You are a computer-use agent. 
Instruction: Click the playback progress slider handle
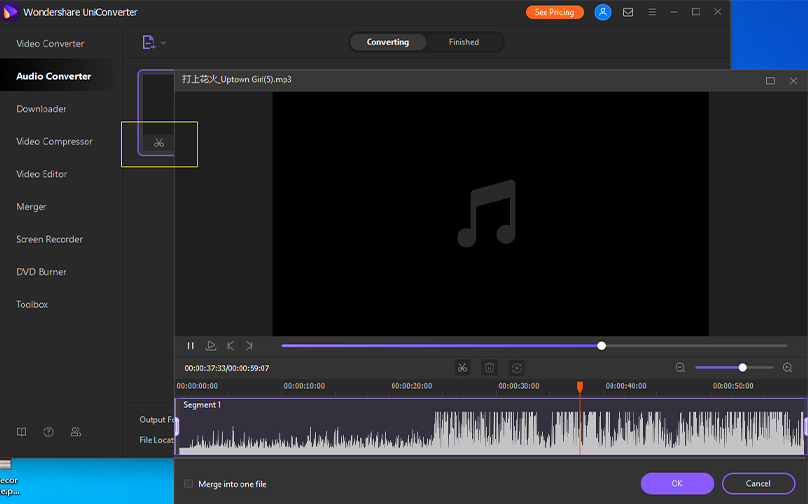tap(601, 346)
